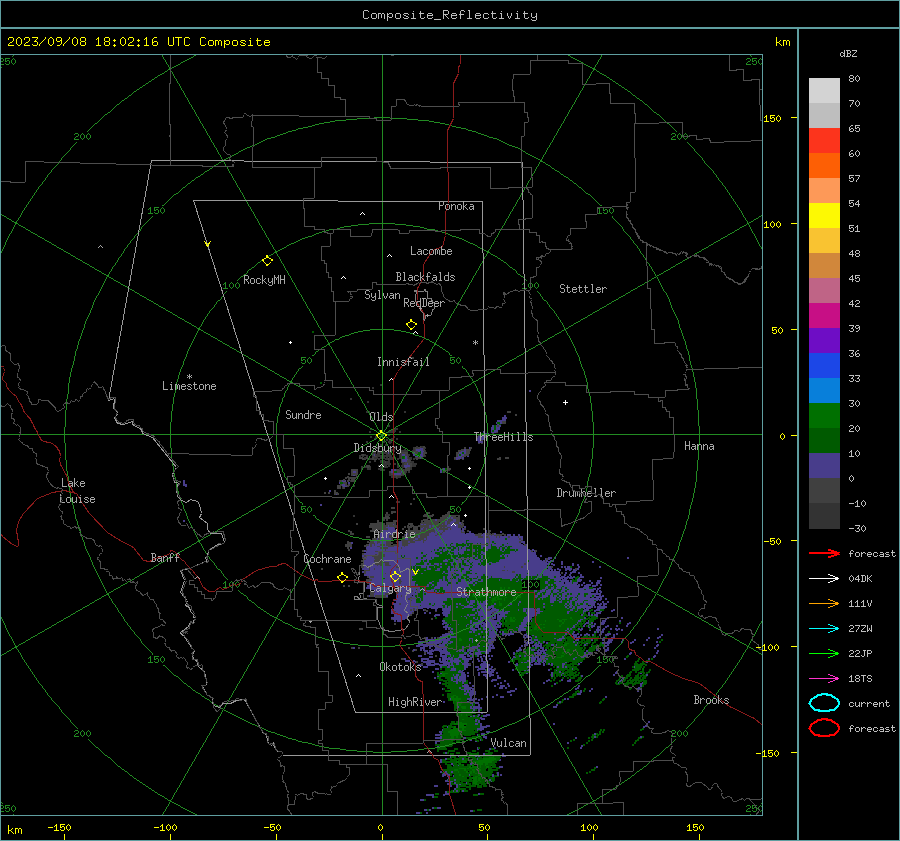Click the RockyMH label
The height and width of the screenshot is (841, 900).
264,280
